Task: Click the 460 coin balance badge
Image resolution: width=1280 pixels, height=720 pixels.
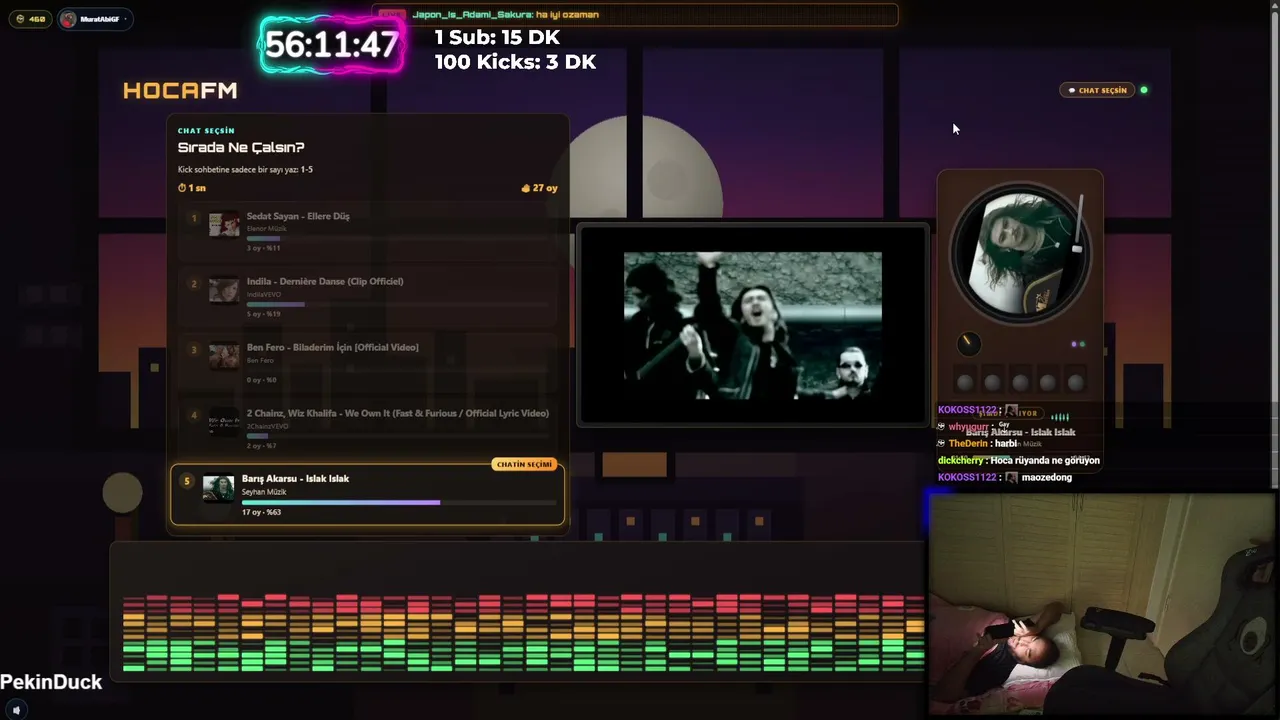Action: coord(30,19)
